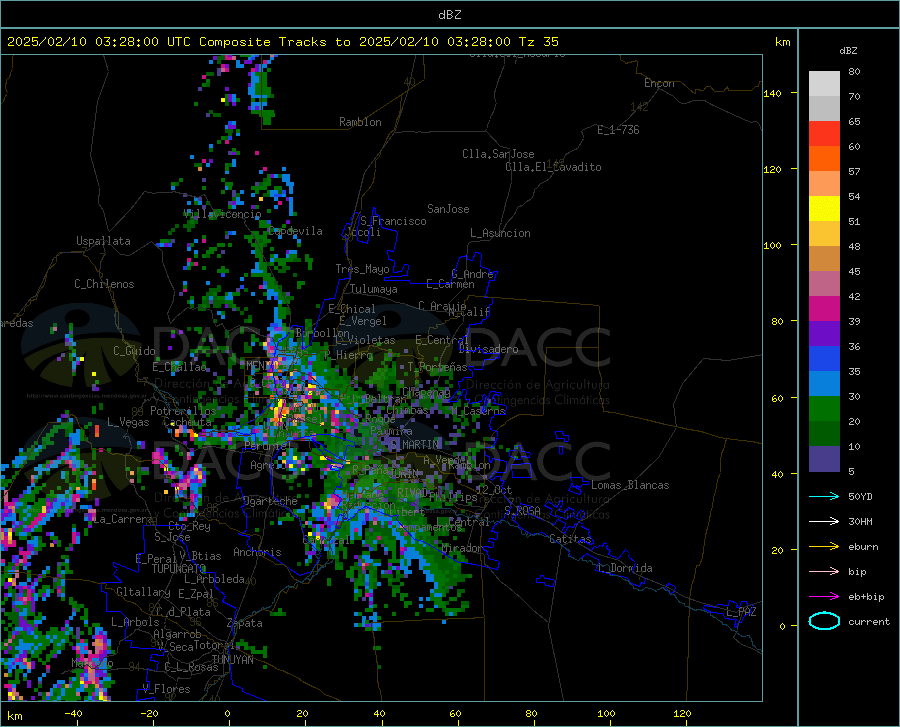Screen dimensions: 900x727
Task: Pick the red 60–65 dBZ legend swatch
Action: point(824,134)
